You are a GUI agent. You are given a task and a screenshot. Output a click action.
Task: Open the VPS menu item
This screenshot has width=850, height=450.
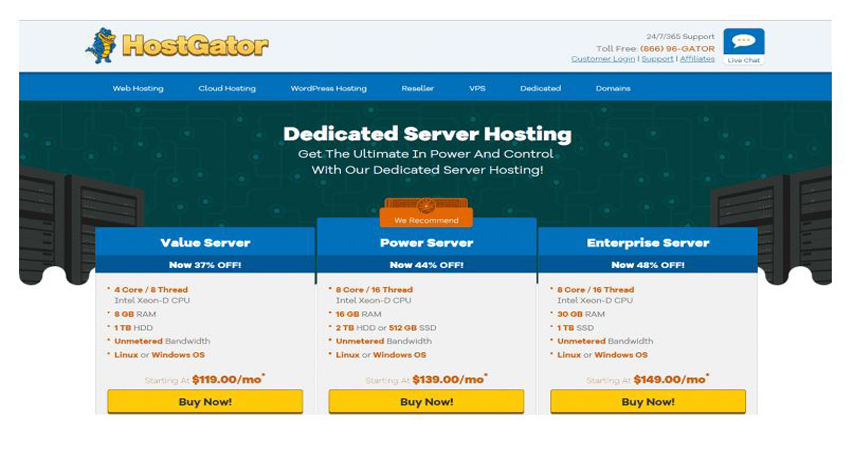477,88
